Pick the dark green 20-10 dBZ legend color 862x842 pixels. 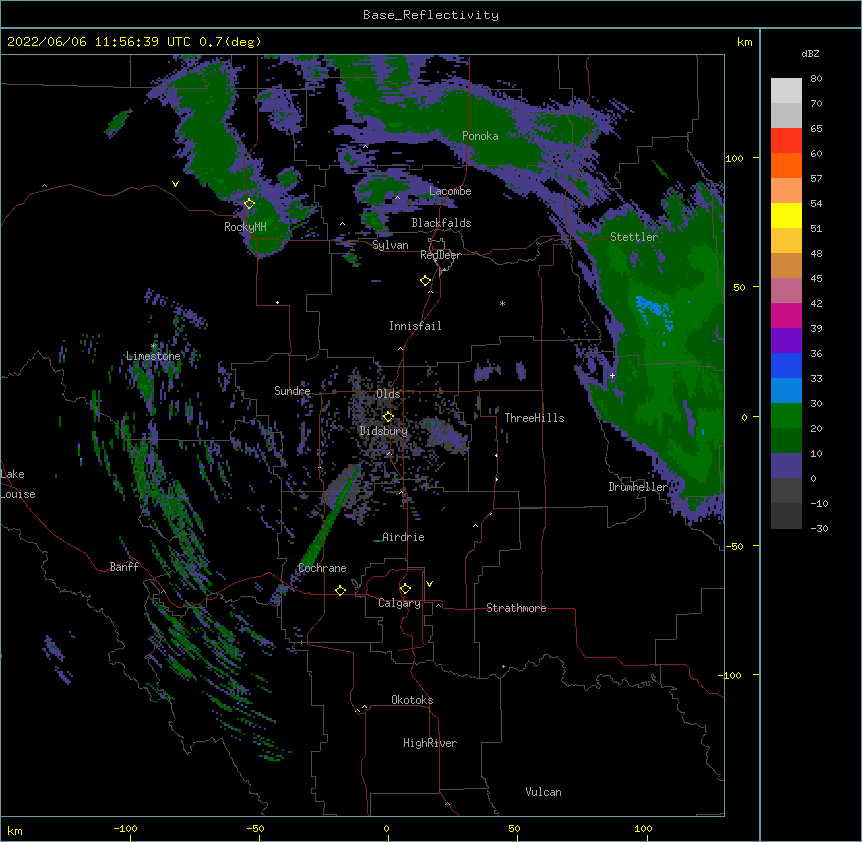click(x=786, y=440)
